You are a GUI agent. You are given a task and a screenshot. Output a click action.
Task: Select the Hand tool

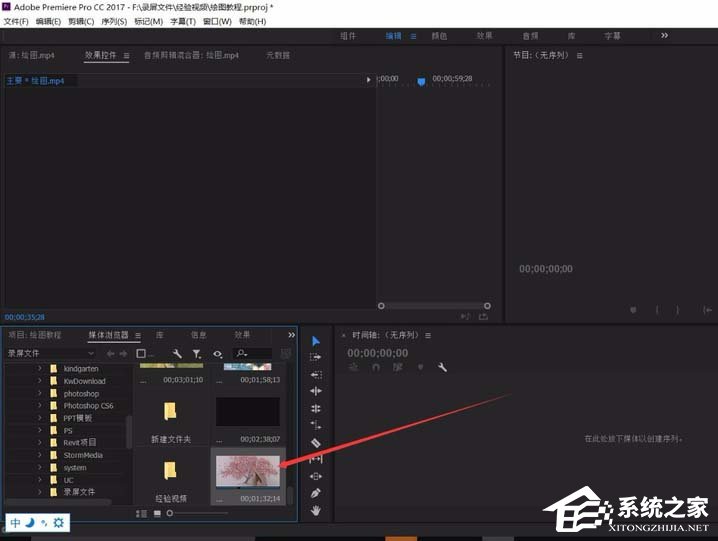tap(315, 510)
